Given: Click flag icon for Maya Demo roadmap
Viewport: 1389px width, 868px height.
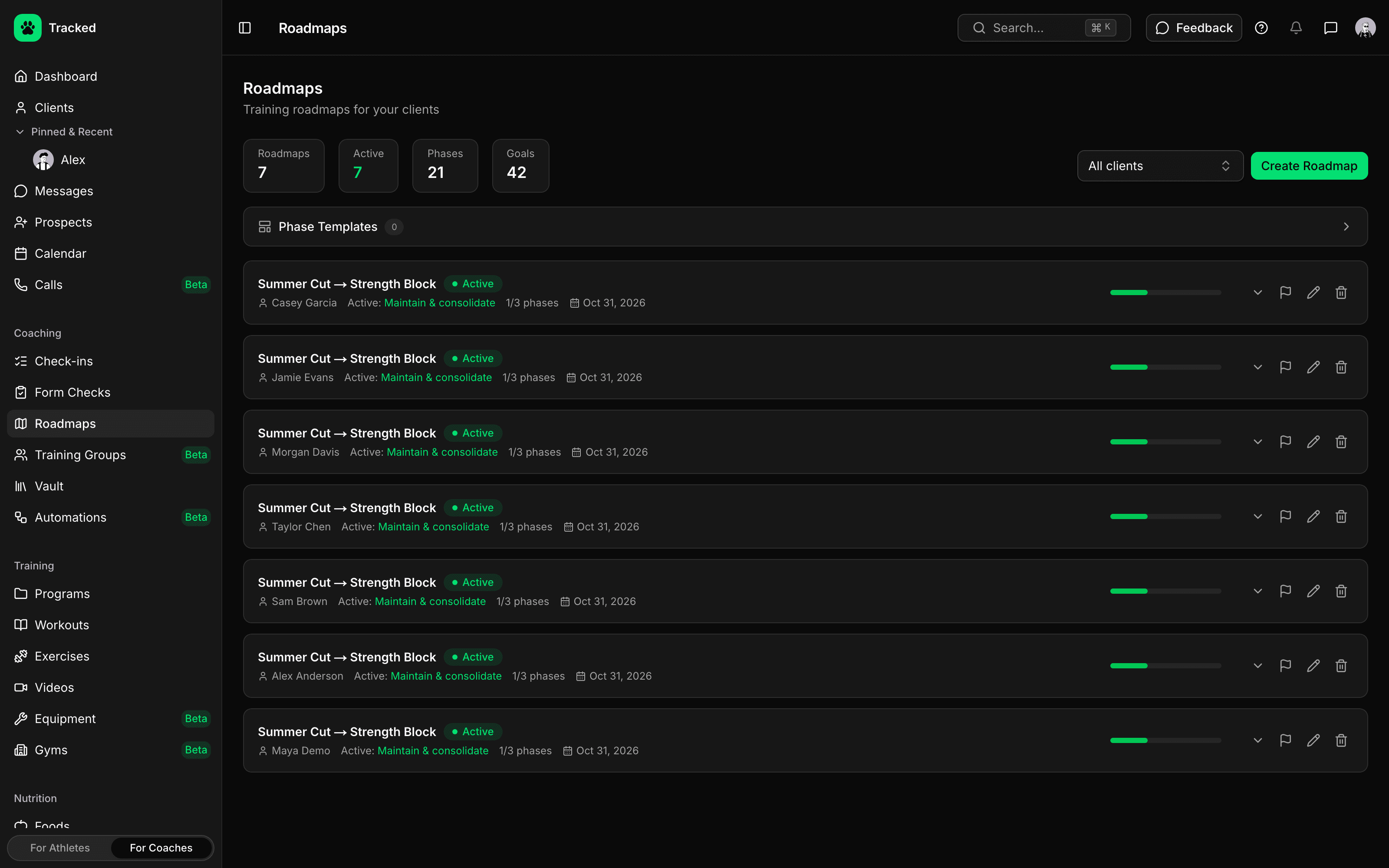Looking at the screenshot, I should click(x=1285, y=740).
